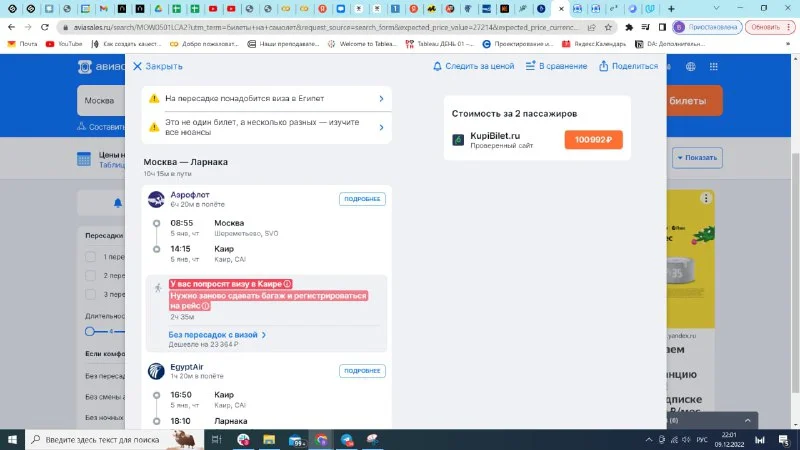Tick the first Пересадки filter checkbox
Screen dimensions: 800x450
[91, 256]
